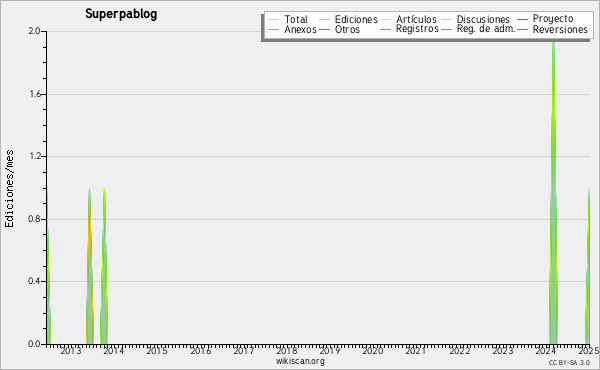Click the 2018 x-axis label
600x370 pixels.
(287, 351)
